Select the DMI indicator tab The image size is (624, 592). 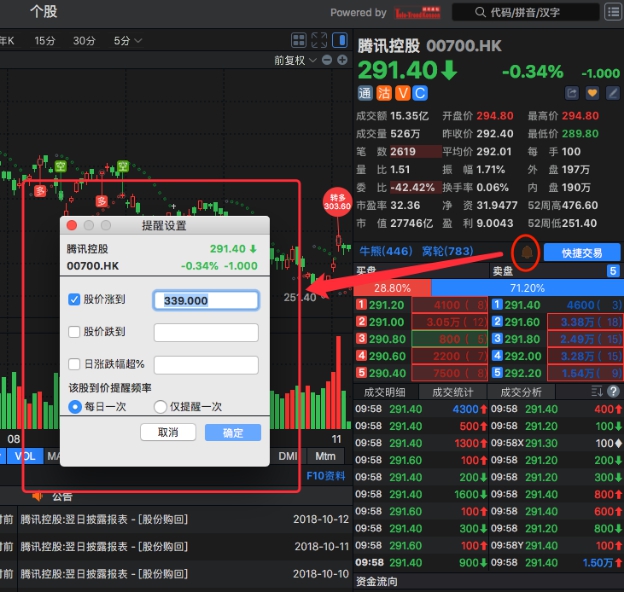point(288,456)
